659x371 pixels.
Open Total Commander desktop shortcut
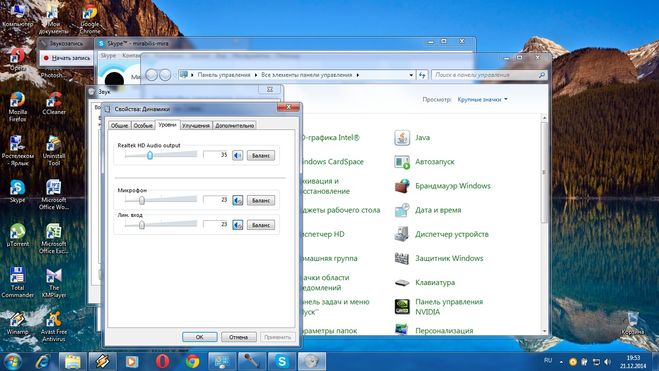click(x=17, y=282)
